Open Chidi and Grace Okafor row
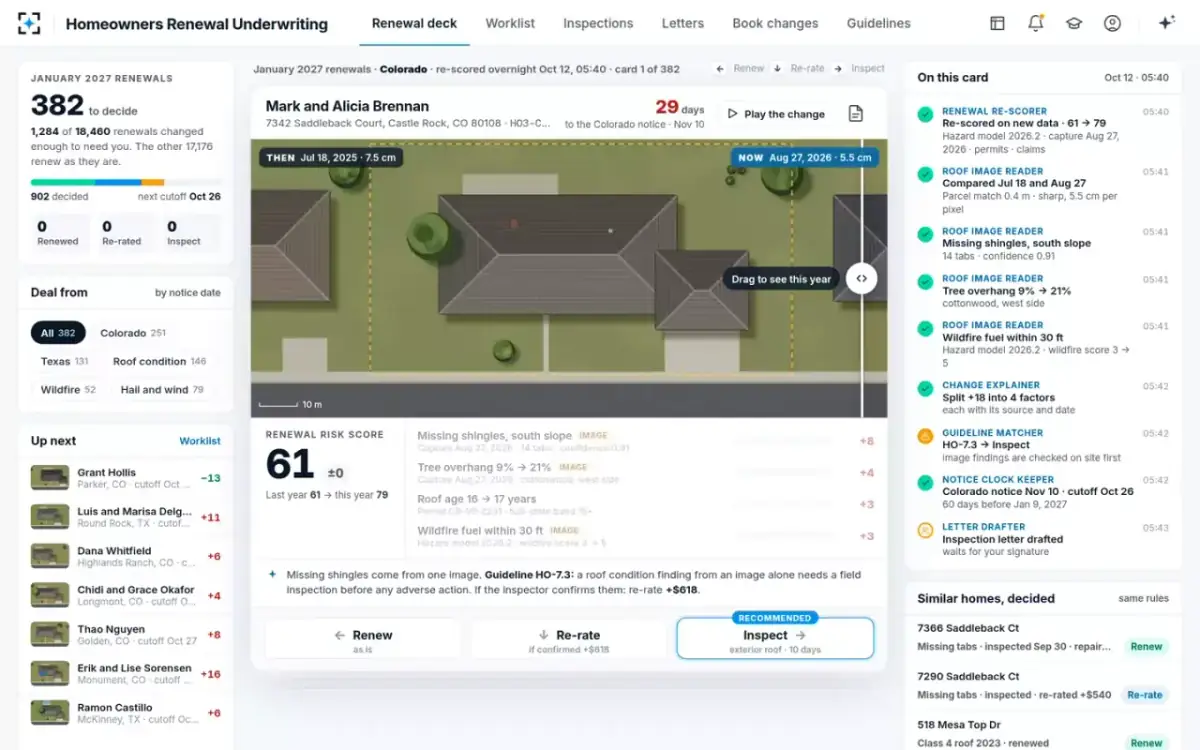This screenshot has width=1200, height=750. tap(126, 595)
